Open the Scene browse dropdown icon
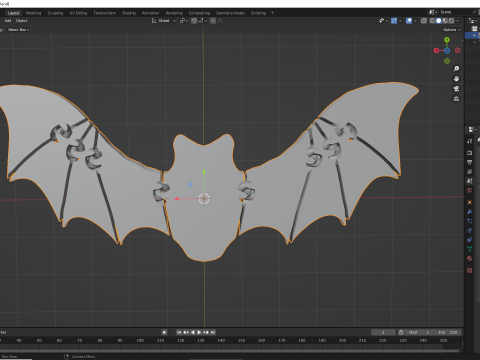480x360 pixels. [x=433, y=12]
